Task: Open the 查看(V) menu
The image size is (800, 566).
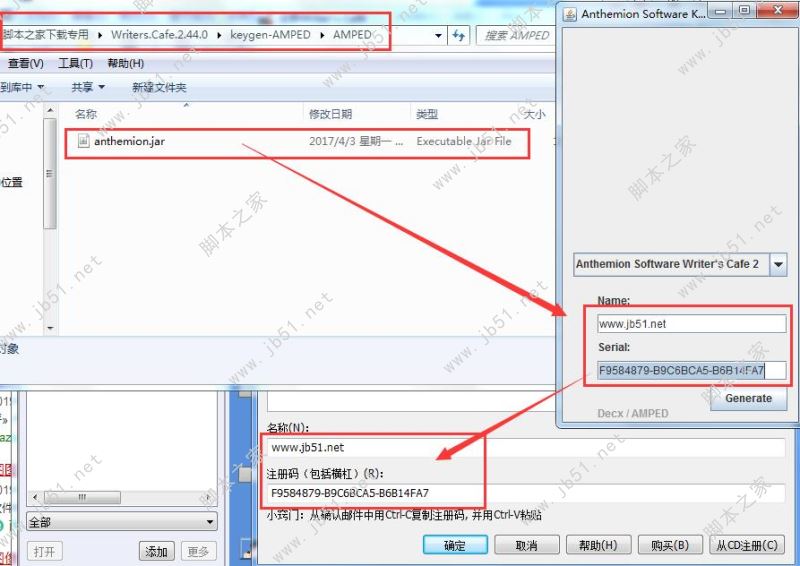Action: (26, 63)
